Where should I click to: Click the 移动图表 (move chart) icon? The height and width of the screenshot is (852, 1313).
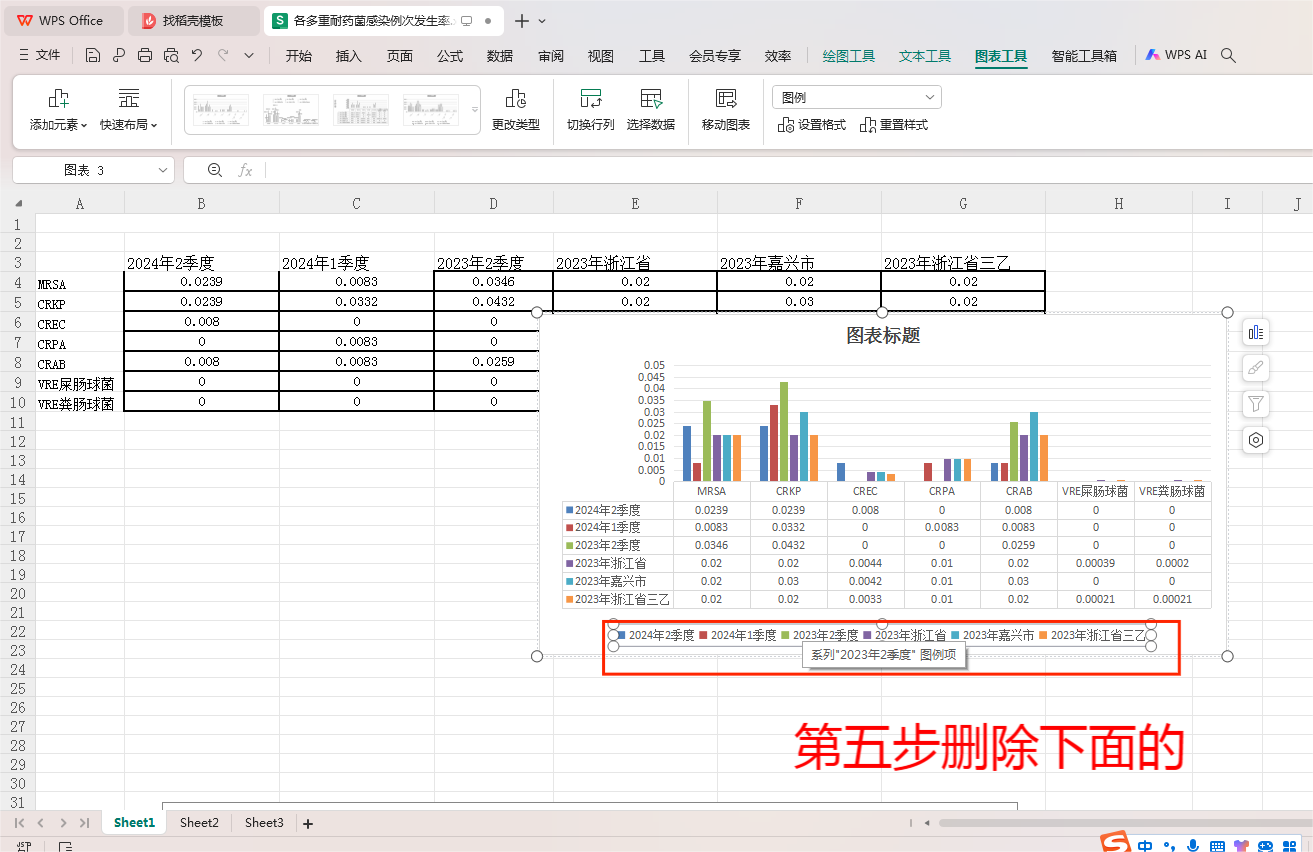tap(723, 109)
